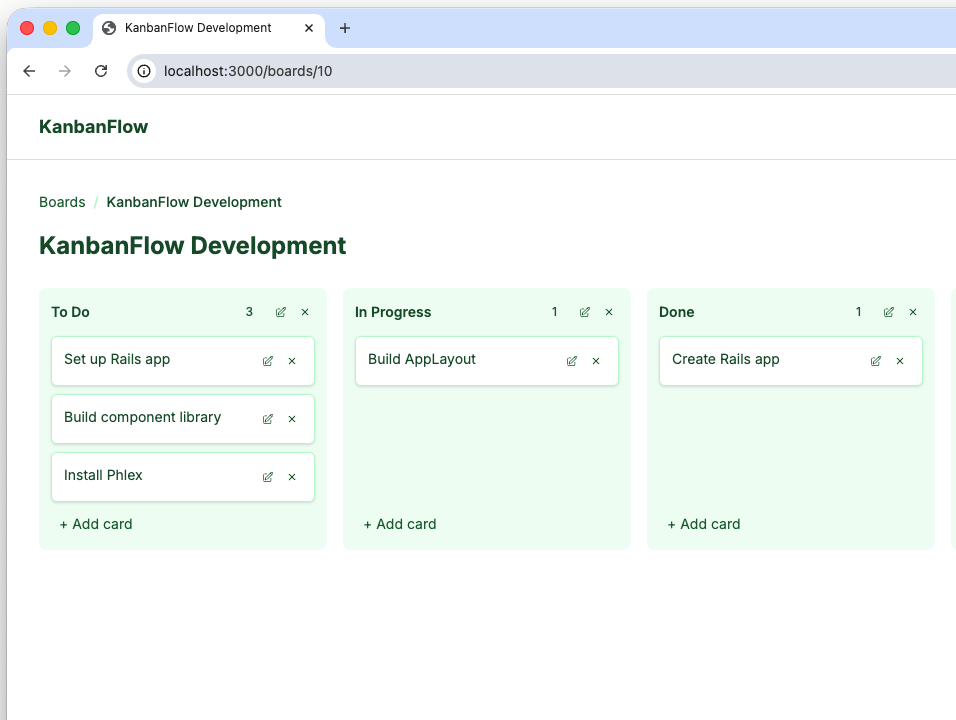Add card to In Progress column
This screenshot has height=720, width=956.
[400, 524]
